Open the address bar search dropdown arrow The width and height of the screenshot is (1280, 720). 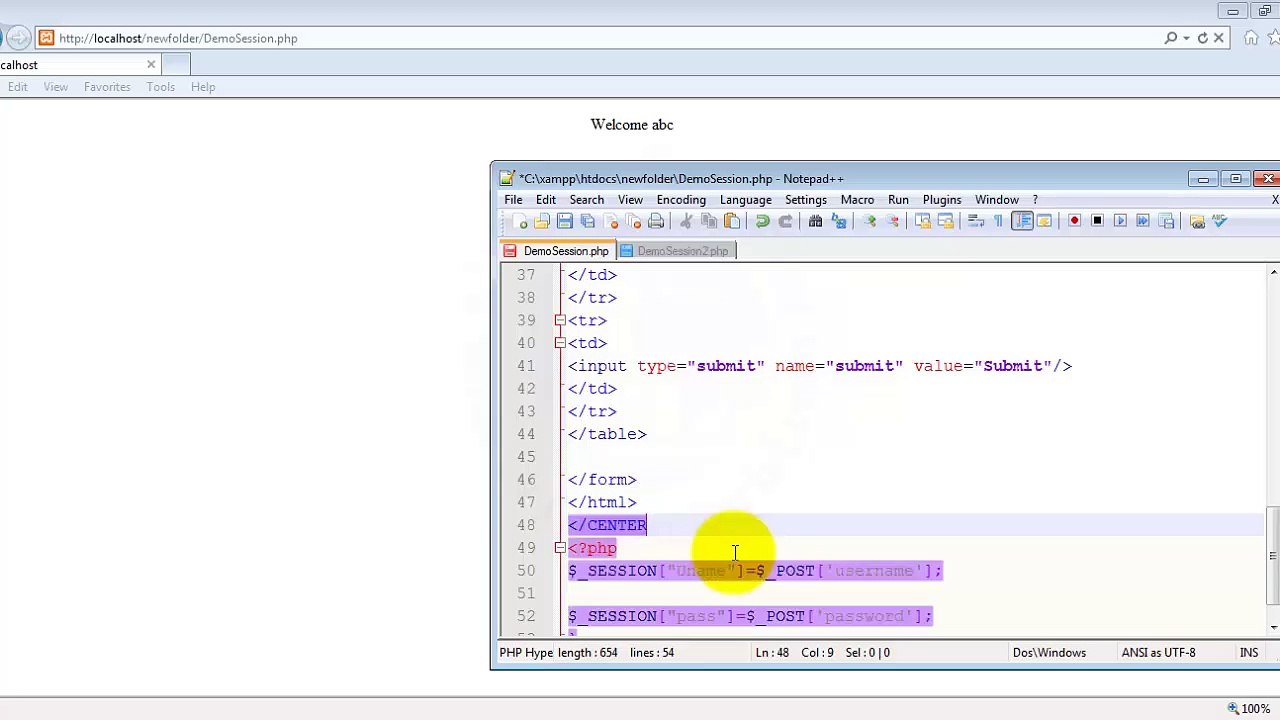point(1186,38)
